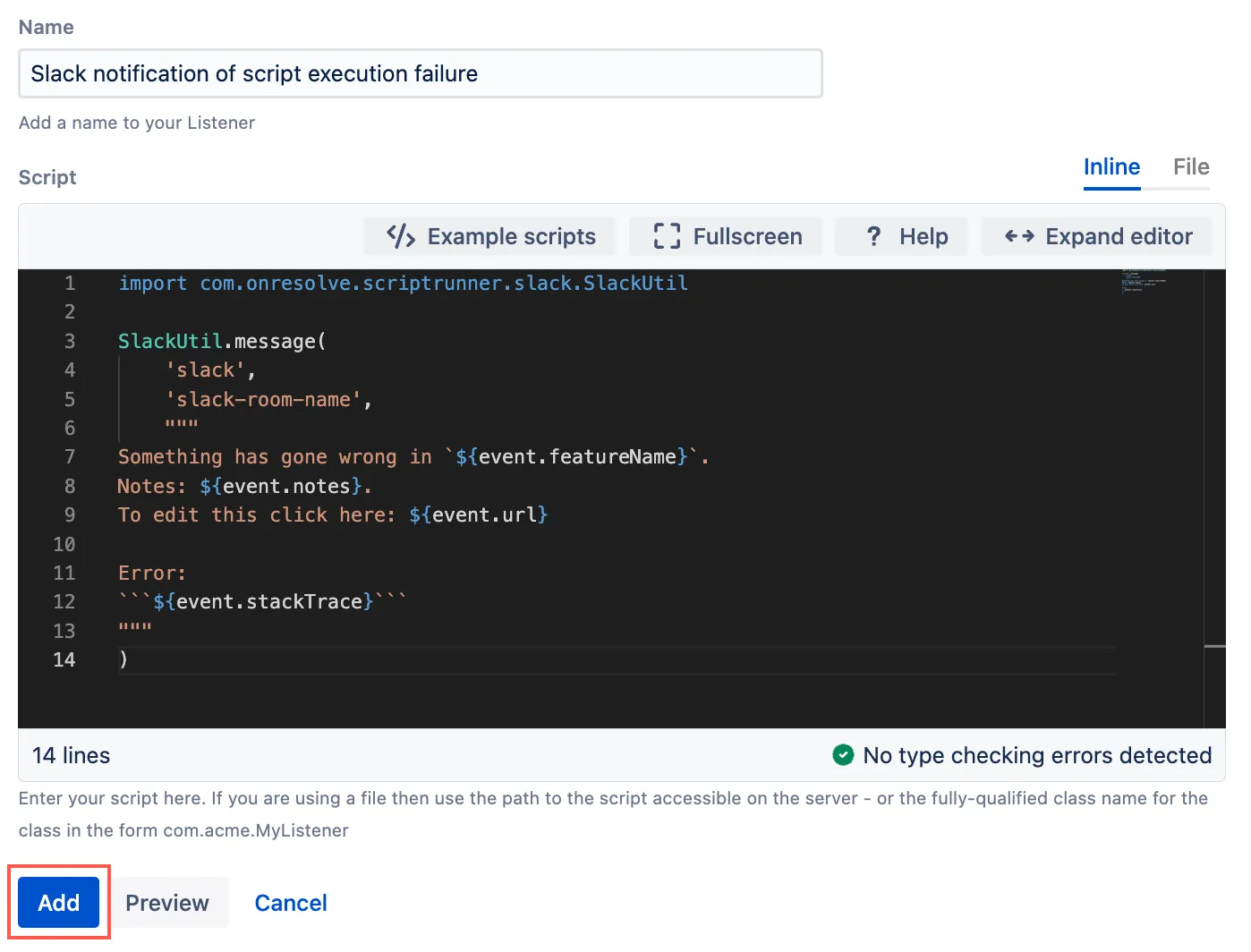Viewport: 1251px width, 952px height.
Task: Switch to the Inline script tab
Action: coord(1111,167)
